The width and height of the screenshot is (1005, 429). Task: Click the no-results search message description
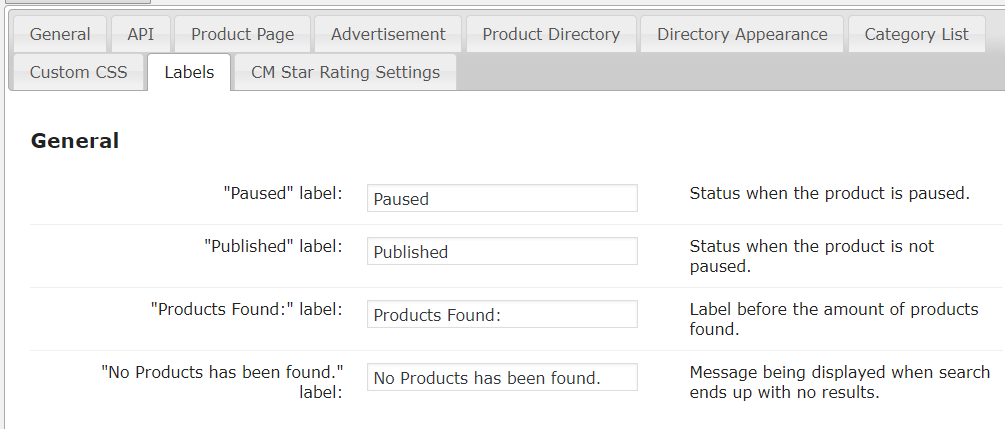(840, 382)
